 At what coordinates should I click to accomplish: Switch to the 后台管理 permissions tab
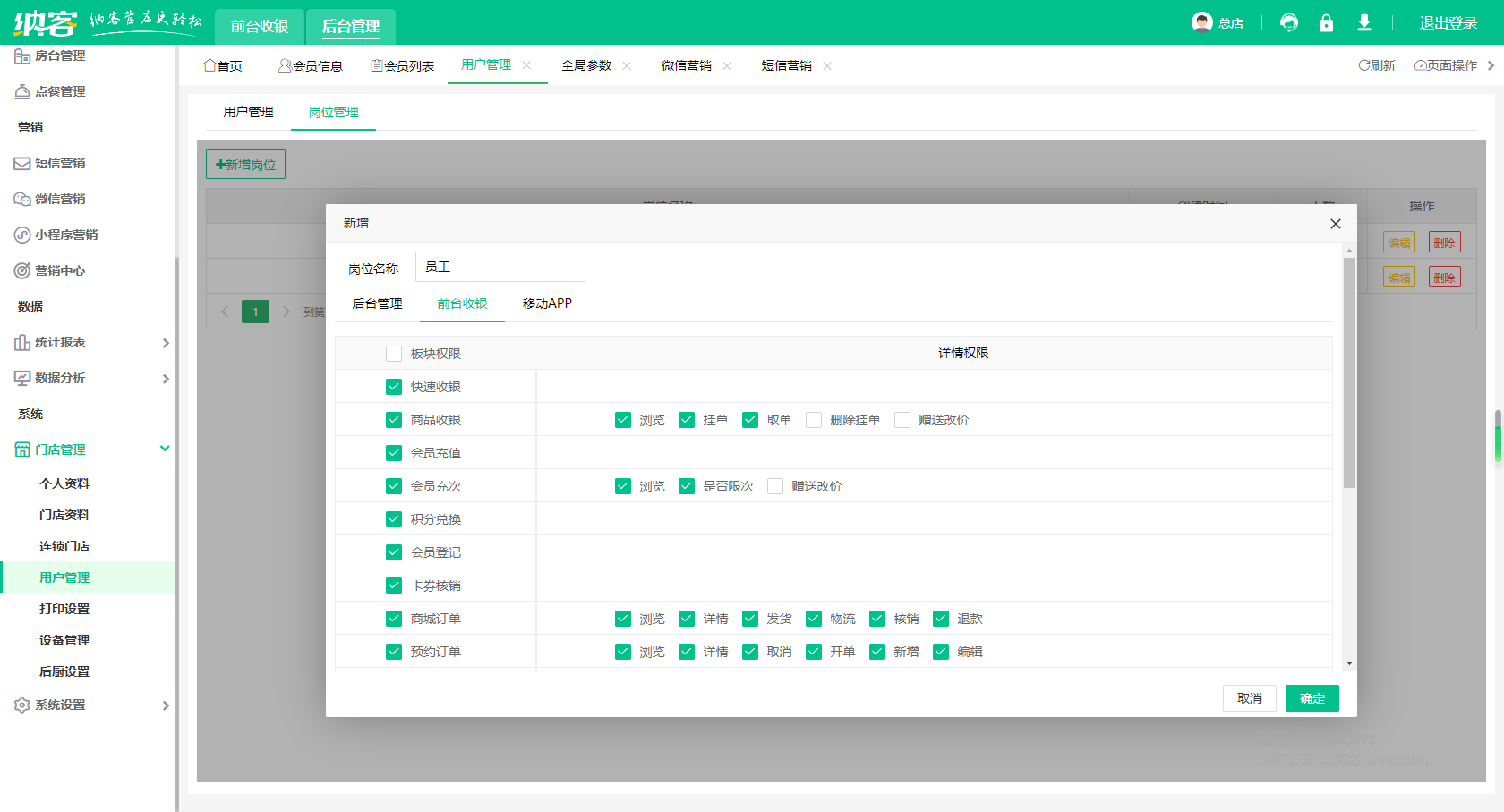[377, 303]
